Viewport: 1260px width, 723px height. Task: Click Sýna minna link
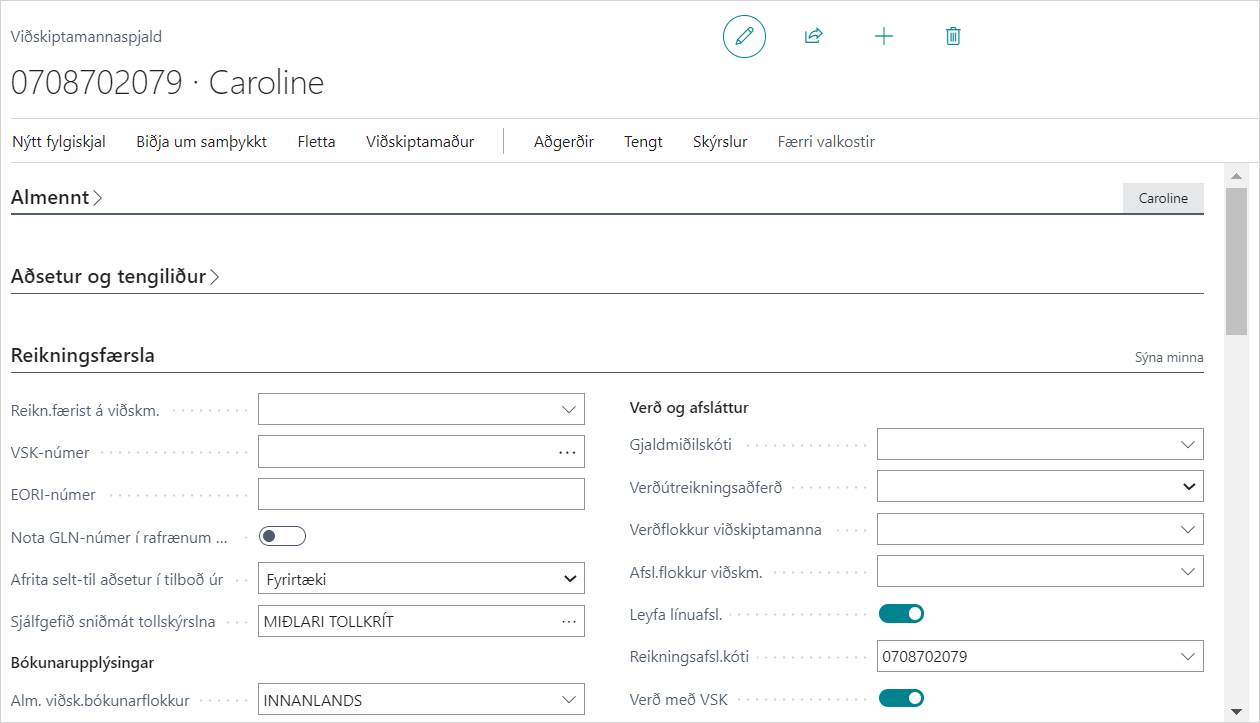[1168, 357]
